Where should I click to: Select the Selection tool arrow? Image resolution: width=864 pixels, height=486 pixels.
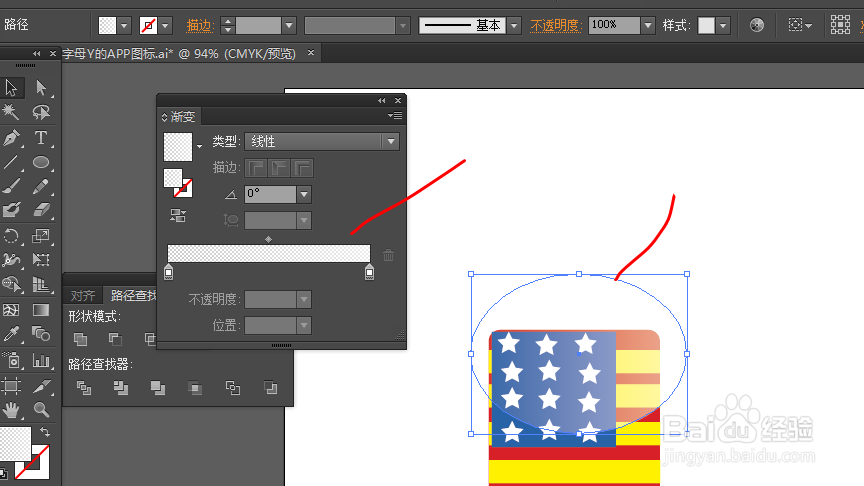tap(11, 88)
